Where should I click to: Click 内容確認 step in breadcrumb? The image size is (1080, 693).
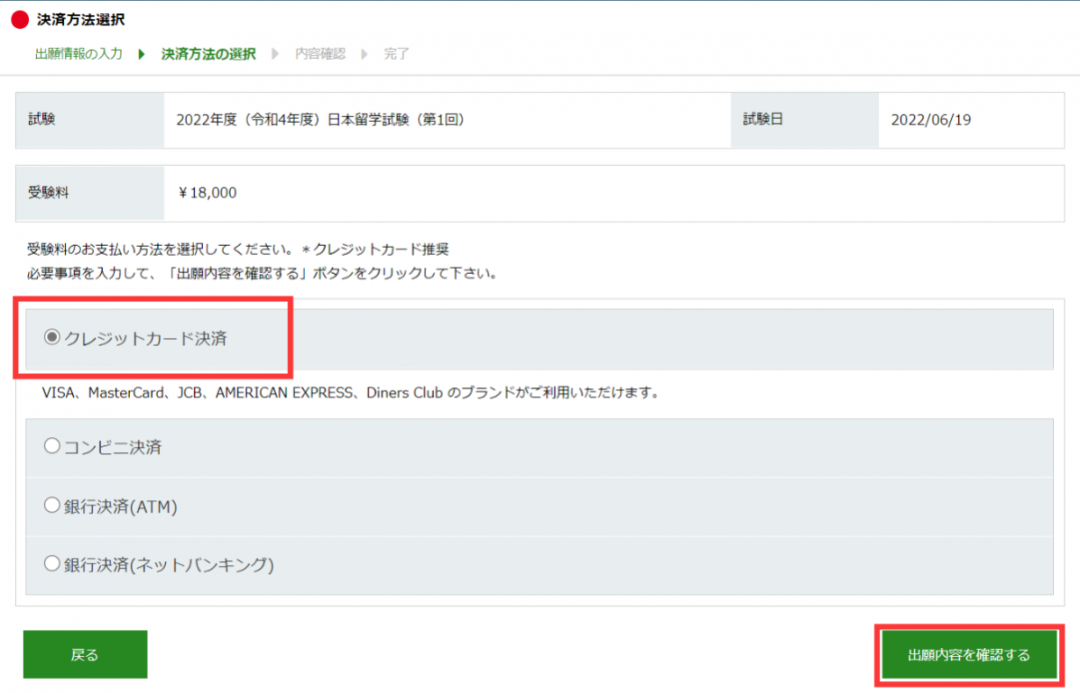[320, 54]
